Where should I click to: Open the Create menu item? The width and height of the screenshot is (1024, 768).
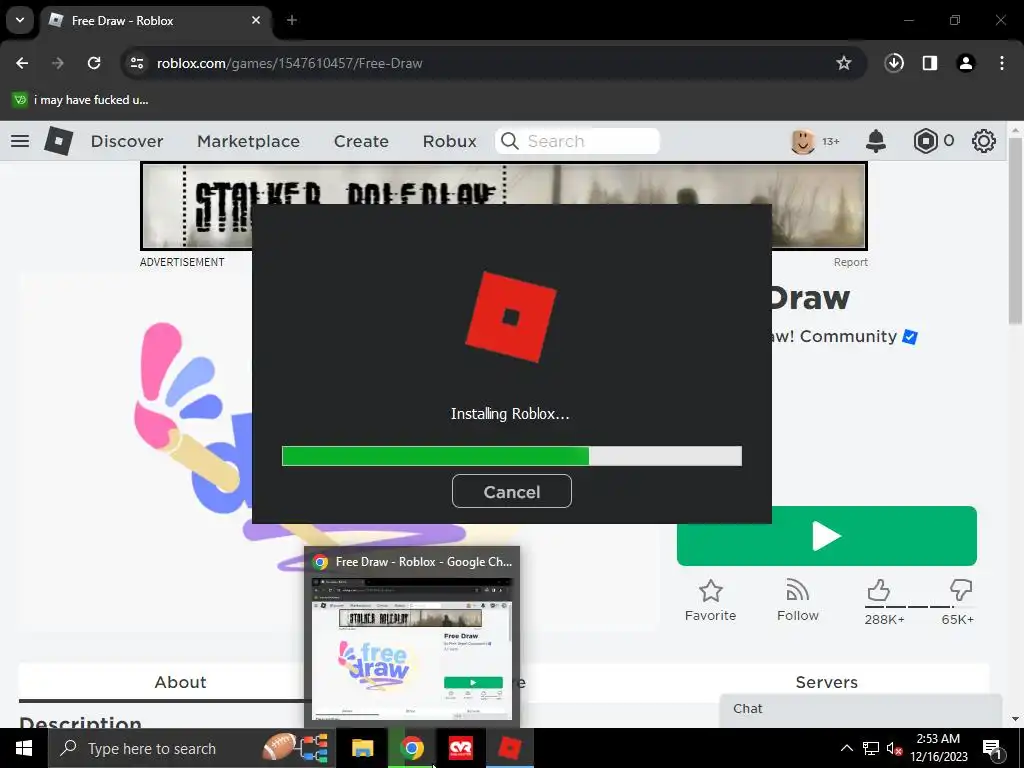(x=361, y=141)
